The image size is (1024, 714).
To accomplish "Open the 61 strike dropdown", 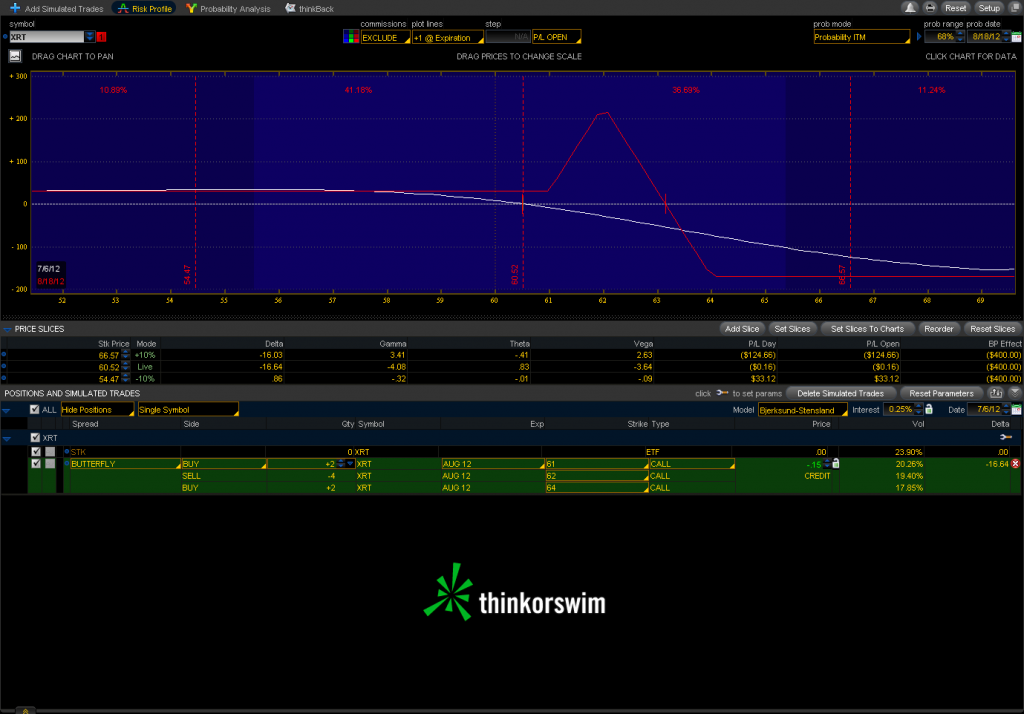I will click(597, 464).
